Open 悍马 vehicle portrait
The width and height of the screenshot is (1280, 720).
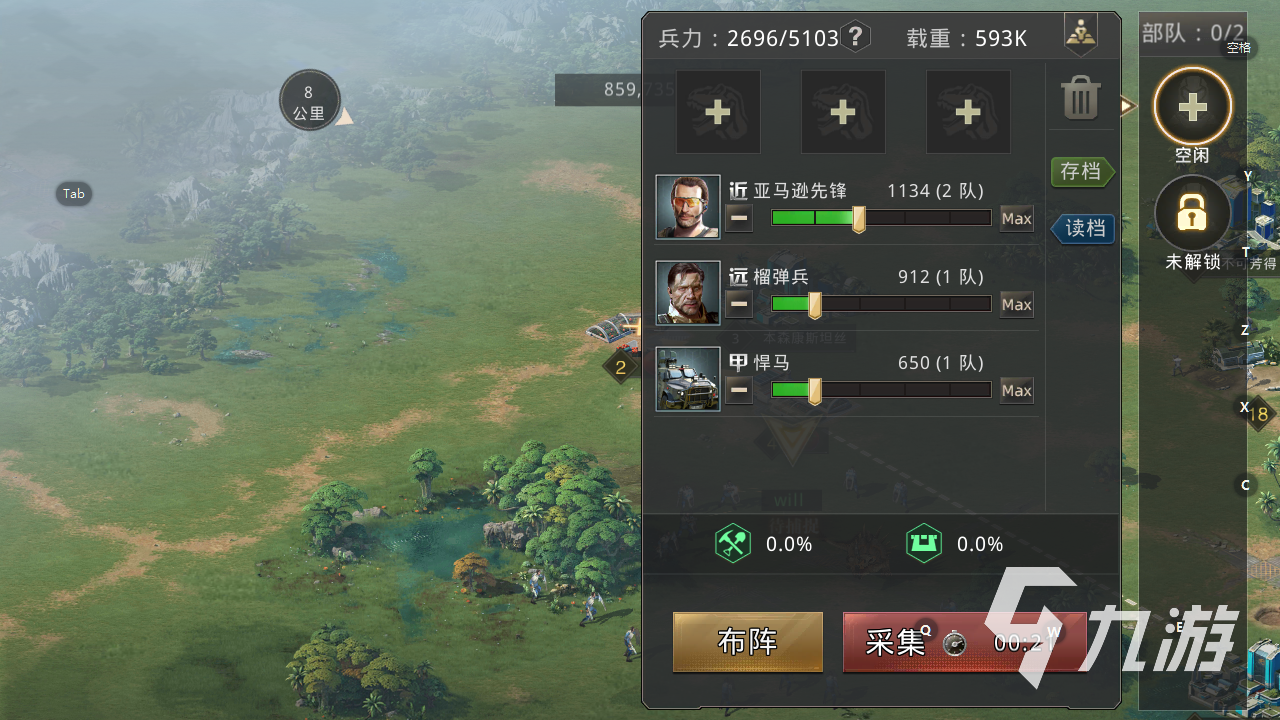coord(688,379)
